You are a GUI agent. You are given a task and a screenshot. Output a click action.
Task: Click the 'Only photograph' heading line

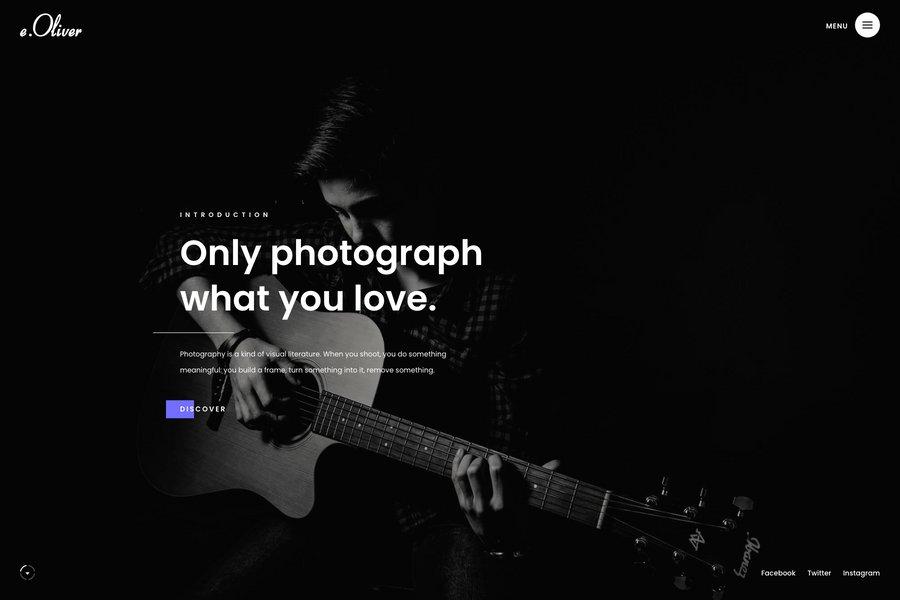(x=331, y=253)
